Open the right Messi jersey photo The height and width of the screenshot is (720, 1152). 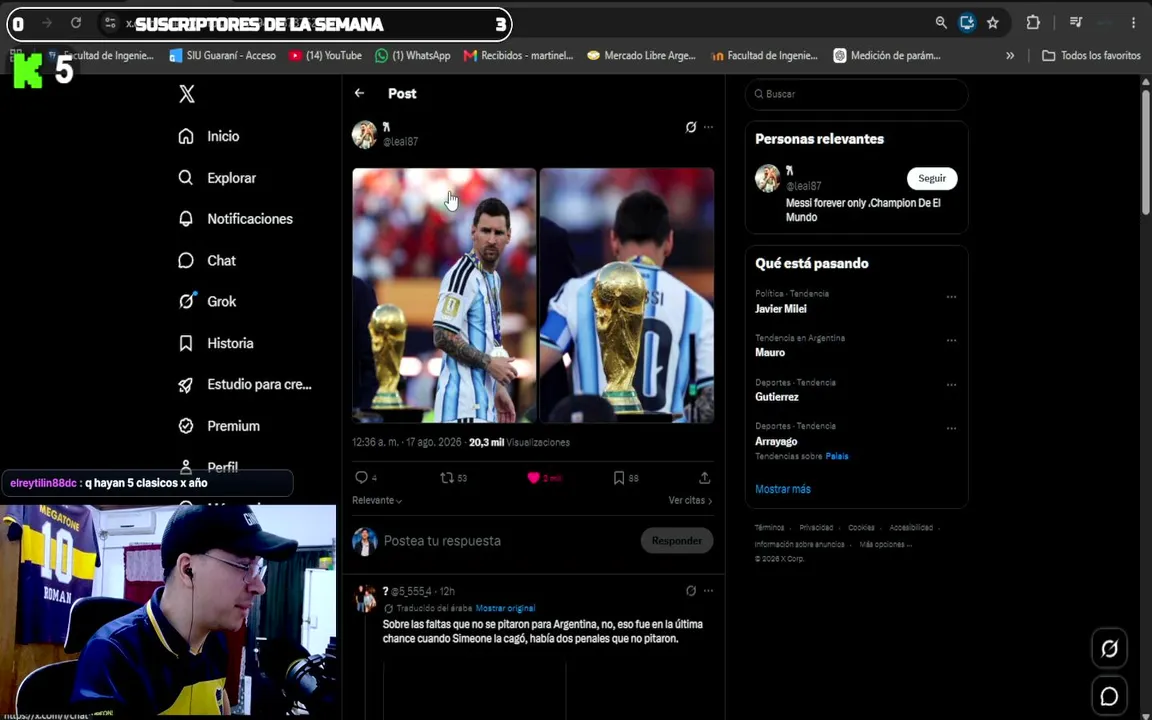[627, 295]
